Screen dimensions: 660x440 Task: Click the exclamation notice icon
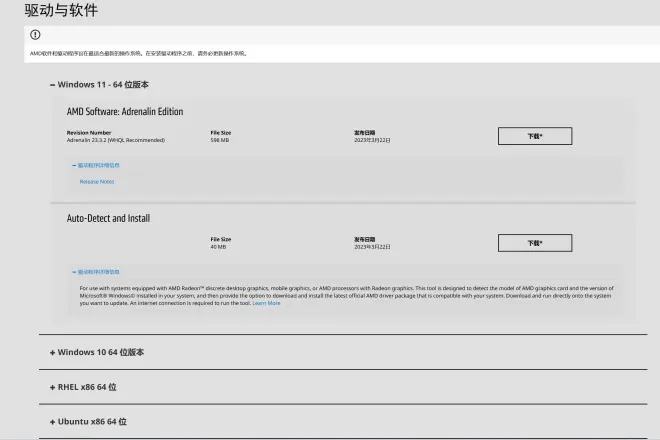click(35, 35)
